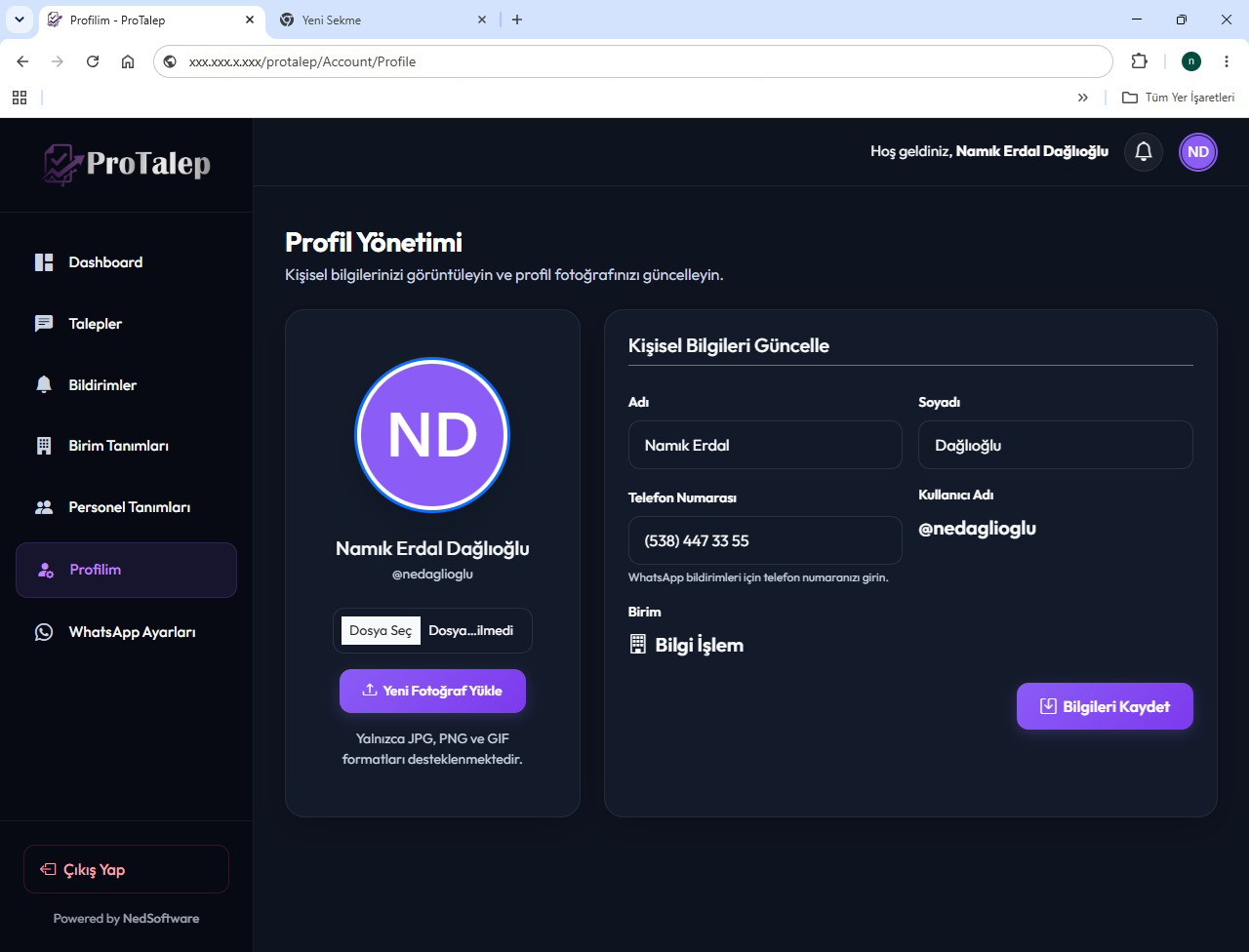Click the Birim Tanımları building icon

44,446
